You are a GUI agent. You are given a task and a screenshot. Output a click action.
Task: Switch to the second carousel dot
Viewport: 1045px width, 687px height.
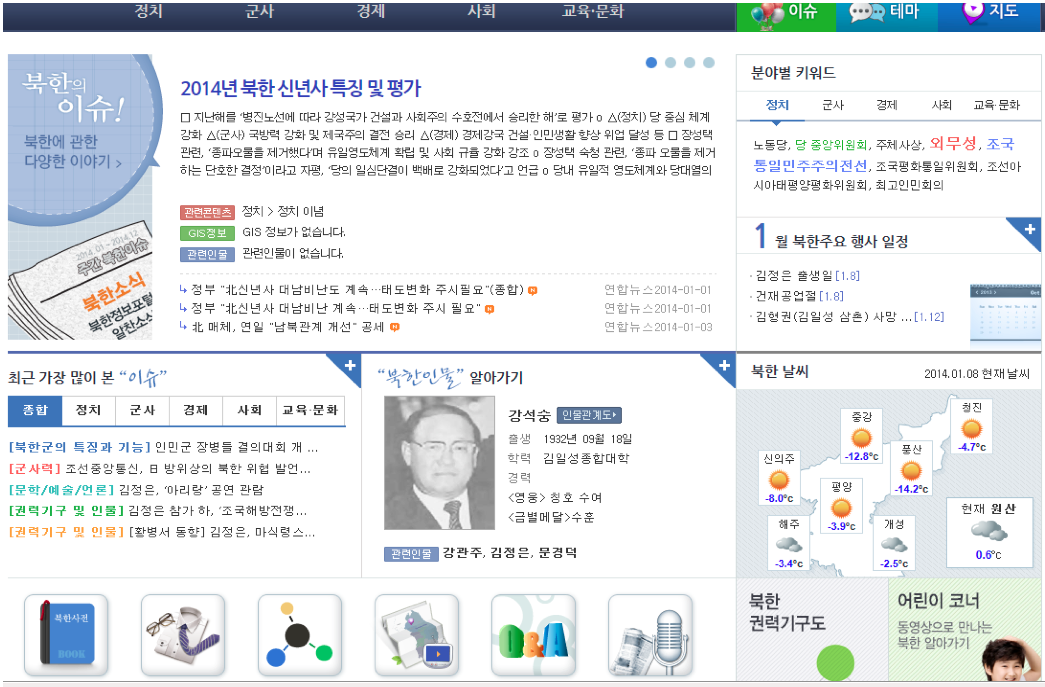point(671,62)
